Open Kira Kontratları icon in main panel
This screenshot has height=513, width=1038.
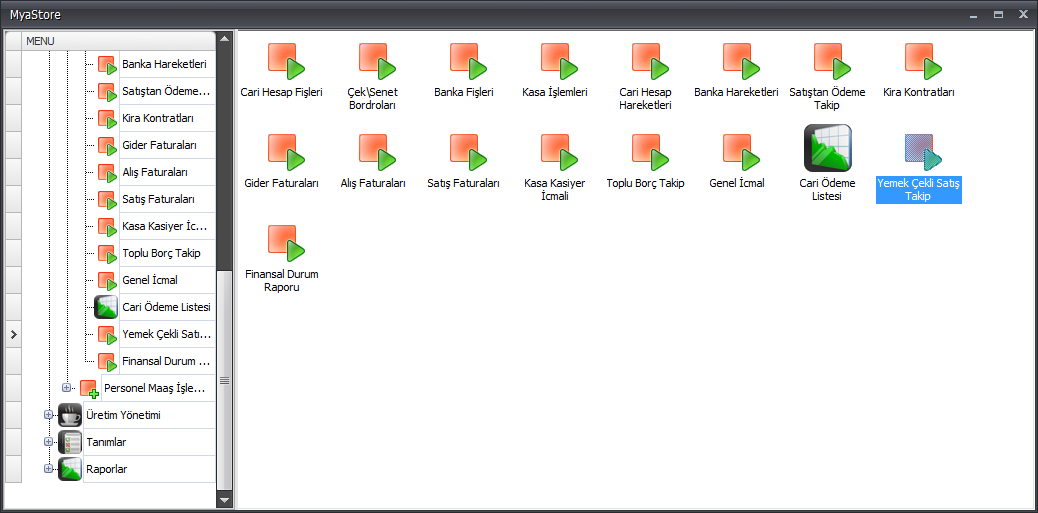tap(923, 61)
